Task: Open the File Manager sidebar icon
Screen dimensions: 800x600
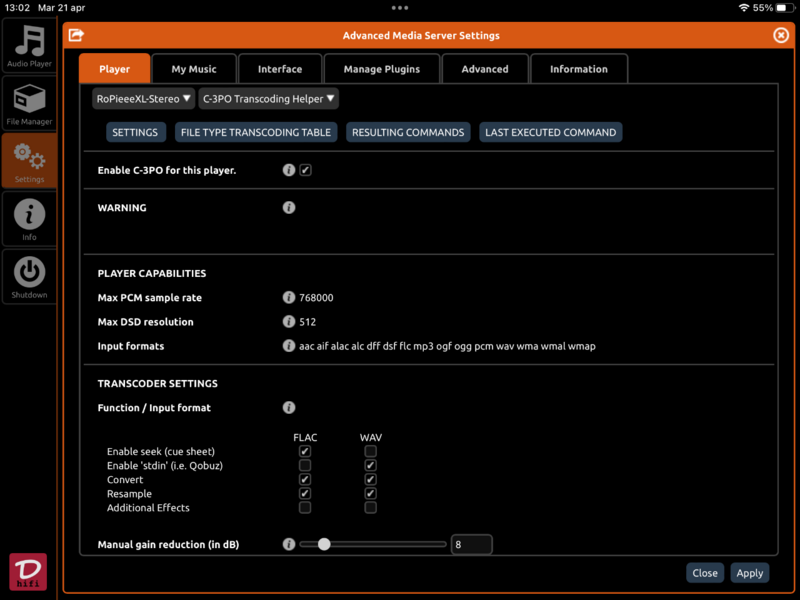Action: pyautogui.click(x=29, y=104)
